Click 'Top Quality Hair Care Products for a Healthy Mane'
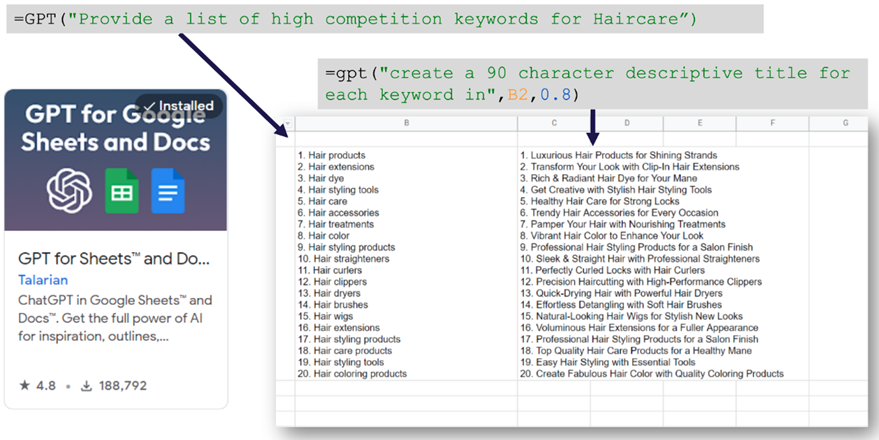The width and height of the screenshot is (879, 440). 644,351
